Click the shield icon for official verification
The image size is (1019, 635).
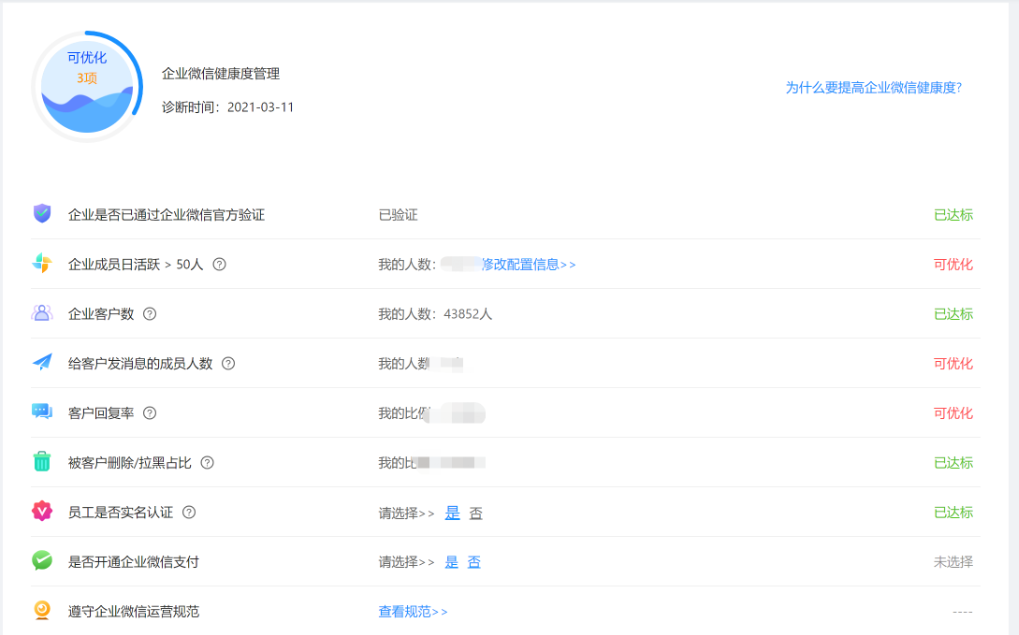click(42, 214)
